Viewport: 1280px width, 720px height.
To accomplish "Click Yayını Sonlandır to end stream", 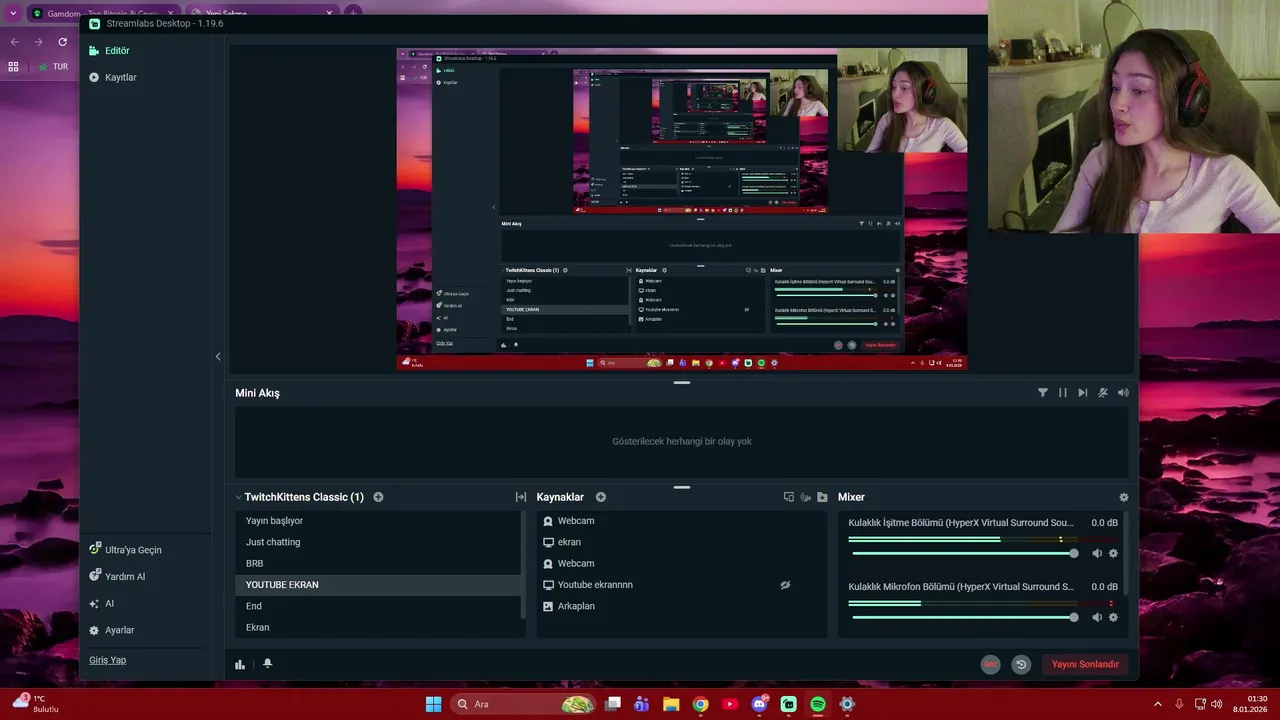I will pyautogui.click(x=1085, y=664).
